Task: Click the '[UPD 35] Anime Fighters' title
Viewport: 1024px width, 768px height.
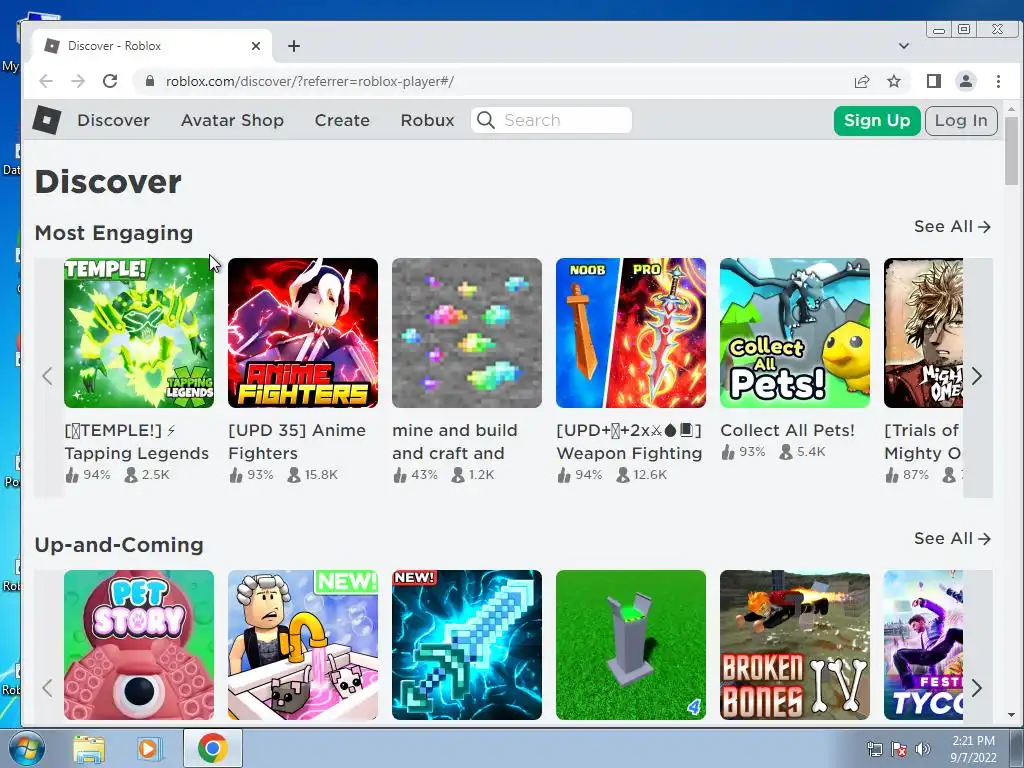Action: [x=297, y=441]
